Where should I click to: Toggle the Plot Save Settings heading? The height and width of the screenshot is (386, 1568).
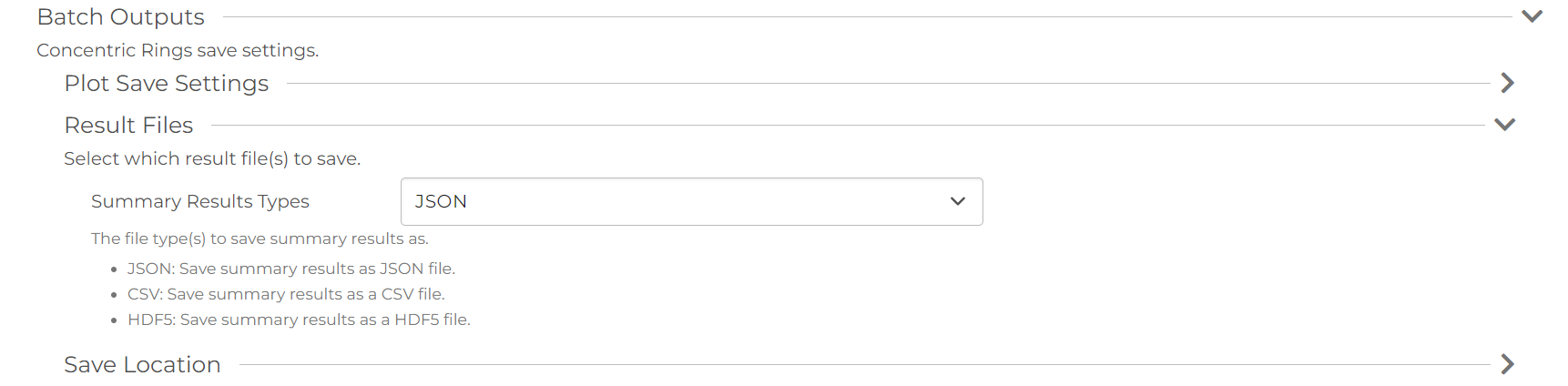(x=167, y=83)
